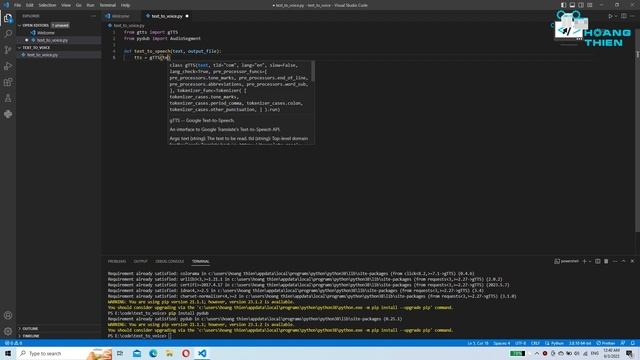Click the Prettier status bar item

pyautogui.click(x=606, y=343)
